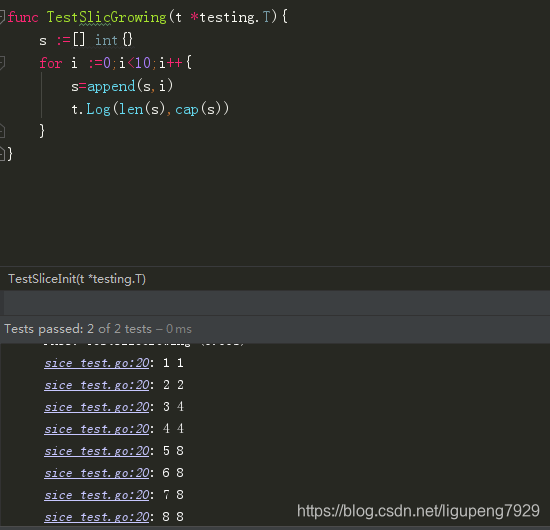Click the 'int' type in slice declaration

(x=106, y=40)
